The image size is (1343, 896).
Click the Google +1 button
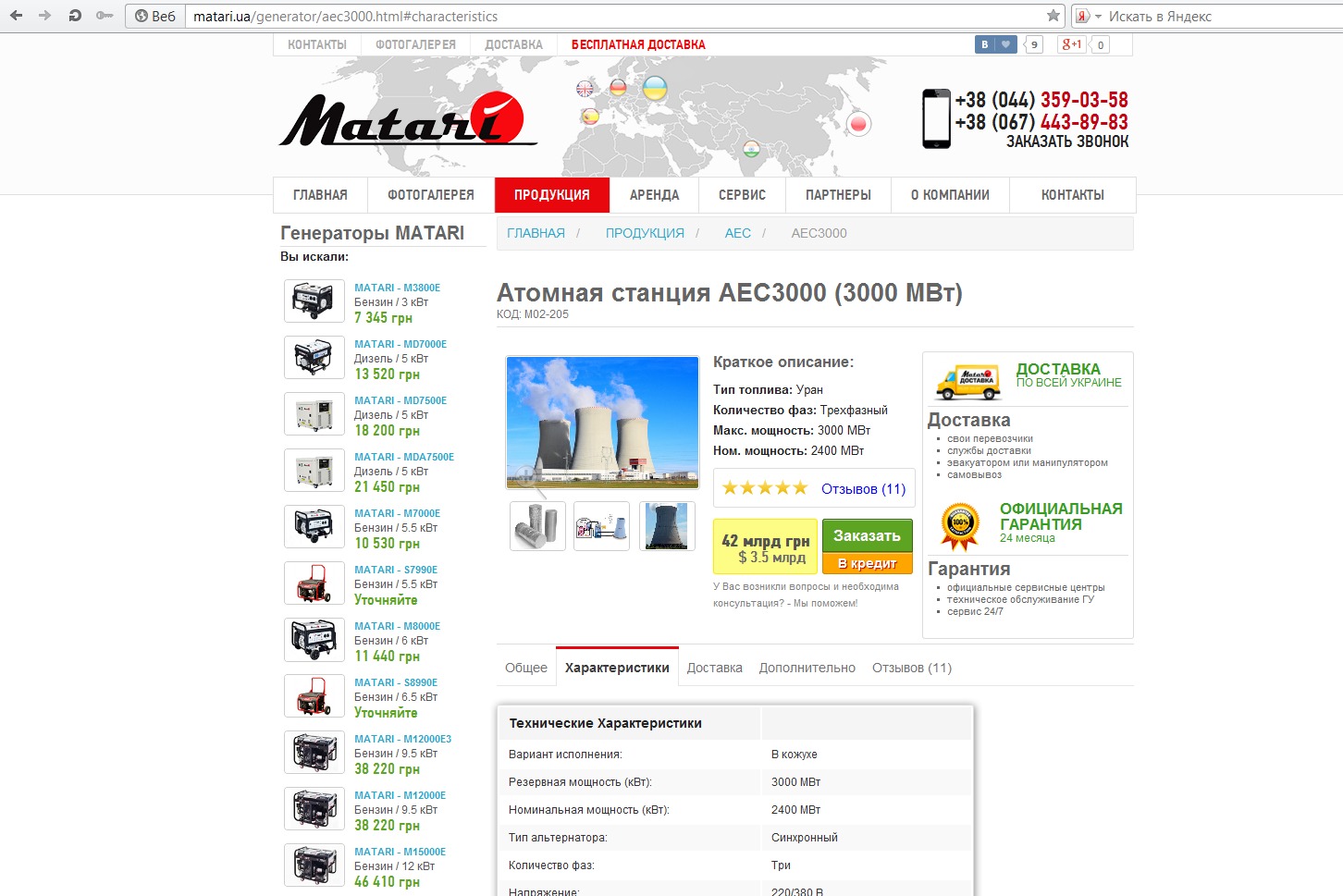1072,44
